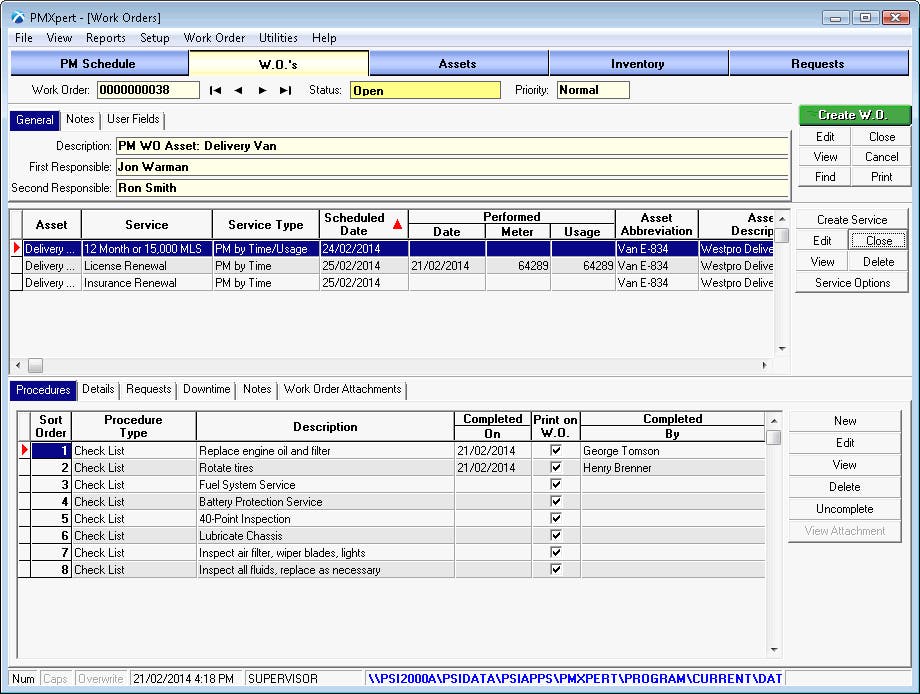The image size is (920, 694).
Task: Click the Uncomplete procedure button
Action: click(x=844, y=509)
